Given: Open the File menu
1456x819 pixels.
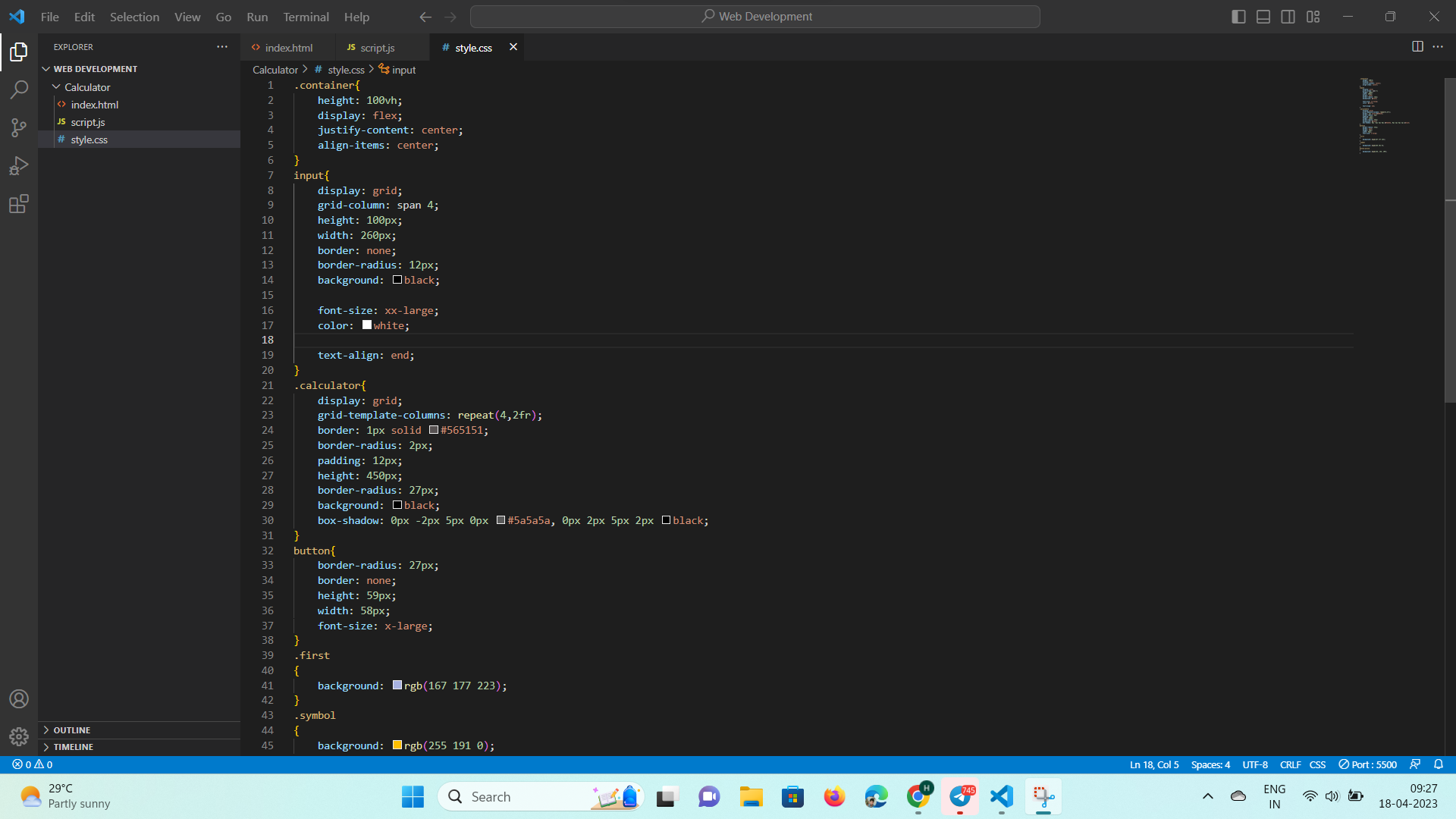Looking at the screenshot, I should pos(49,17).
